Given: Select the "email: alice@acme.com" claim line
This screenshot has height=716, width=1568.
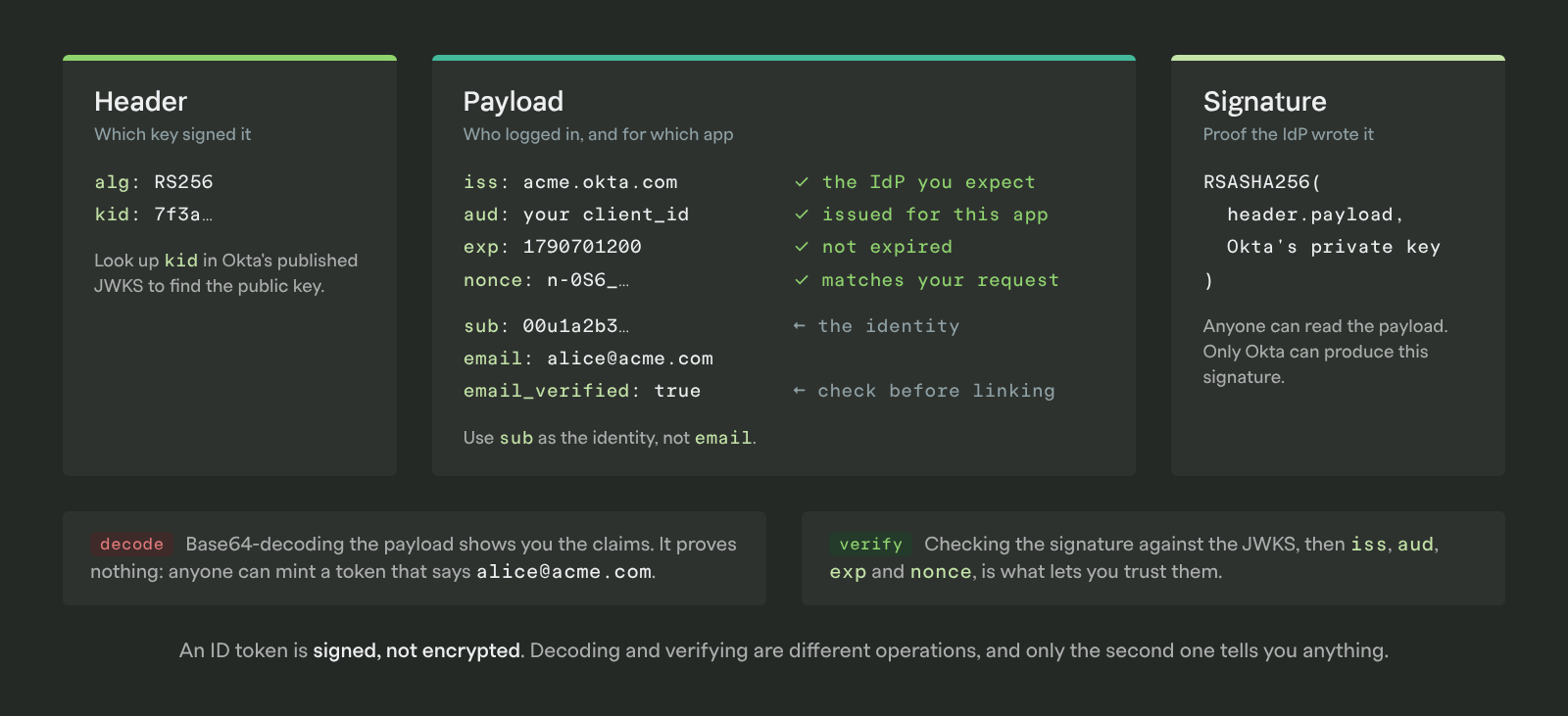Looking at the screenshot, I should [588, 358].
